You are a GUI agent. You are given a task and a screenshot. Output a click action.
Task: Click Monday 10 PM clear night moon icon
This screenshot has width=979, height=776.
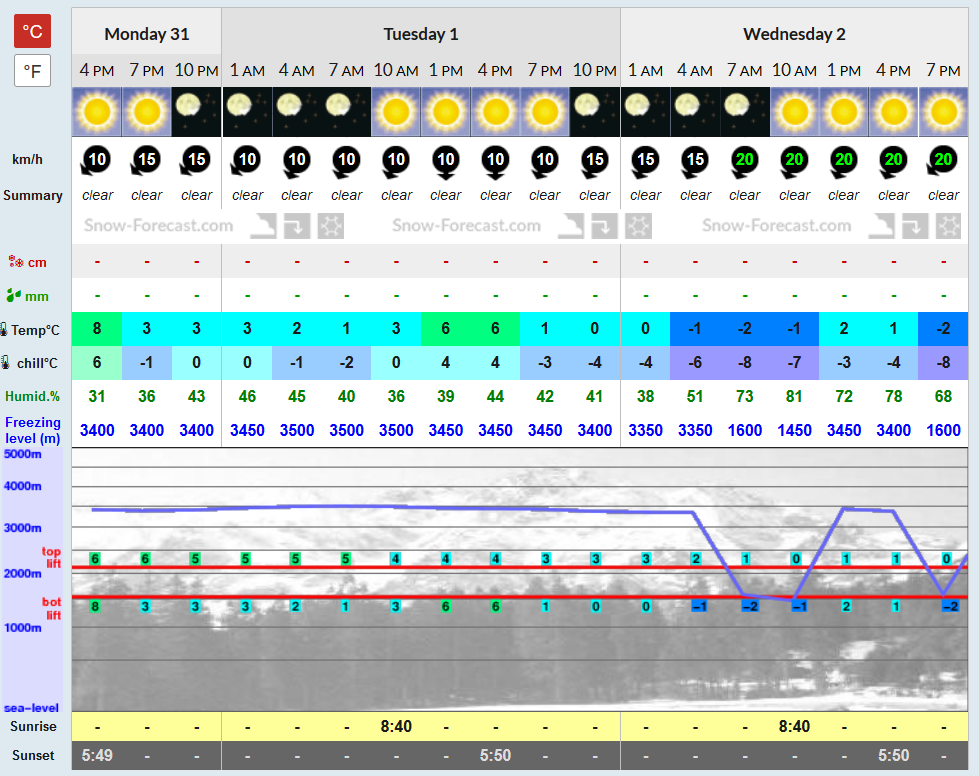[x=196, y=112]
